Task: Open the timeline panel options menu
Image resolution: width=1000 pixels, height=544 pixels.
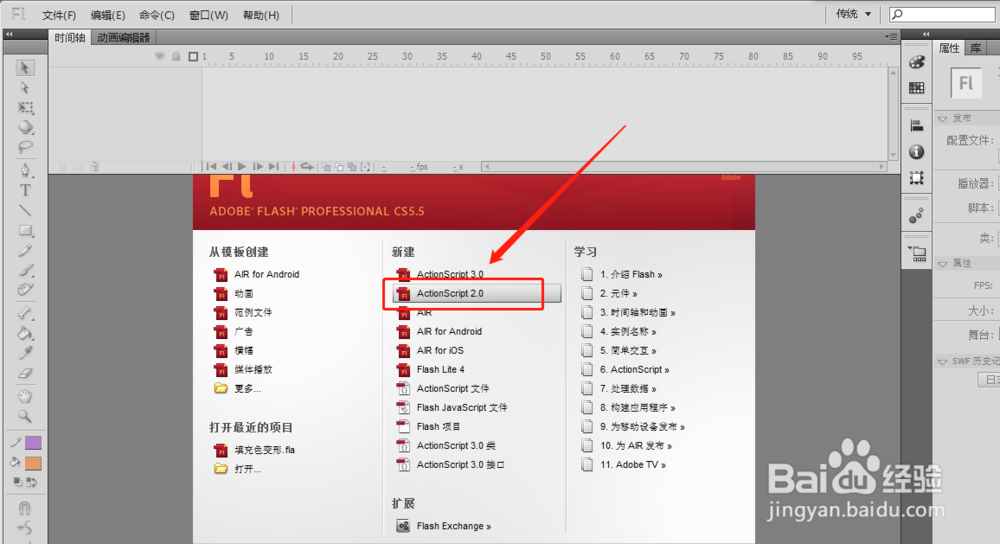Action: 892,37
